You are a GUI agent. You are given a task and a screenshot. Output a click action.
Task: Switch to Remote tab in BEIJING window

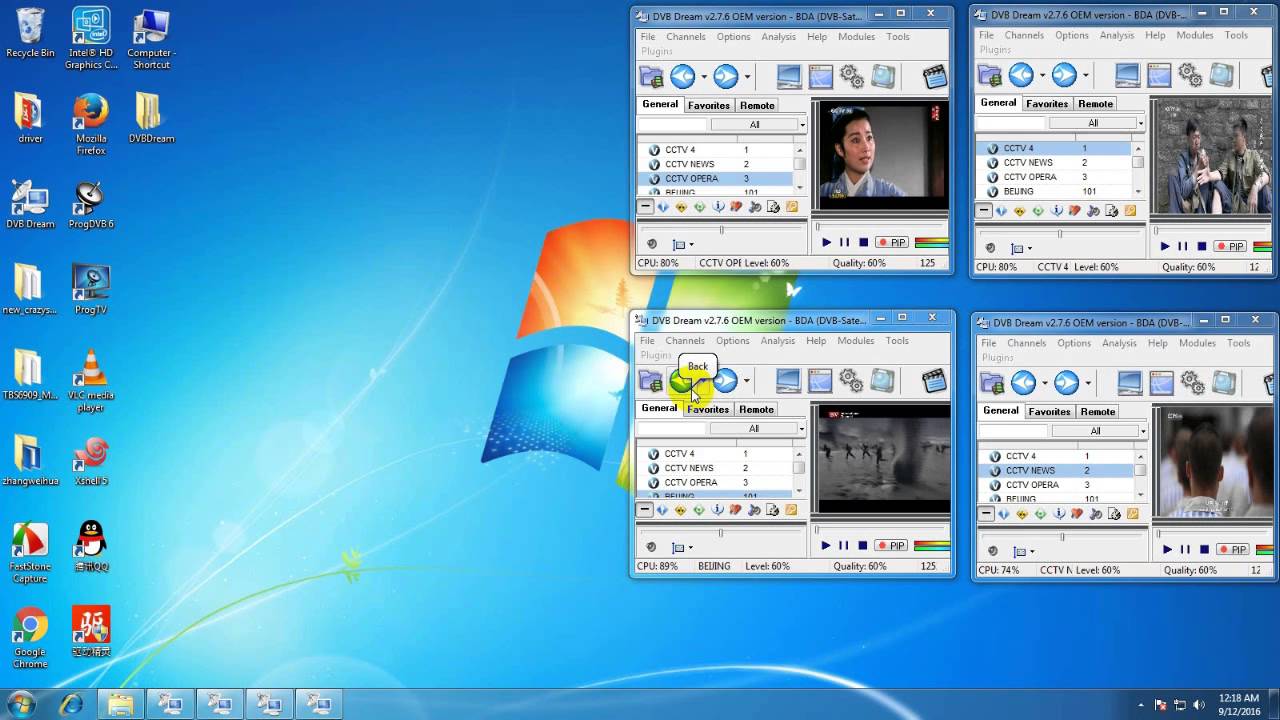point(756,409)
